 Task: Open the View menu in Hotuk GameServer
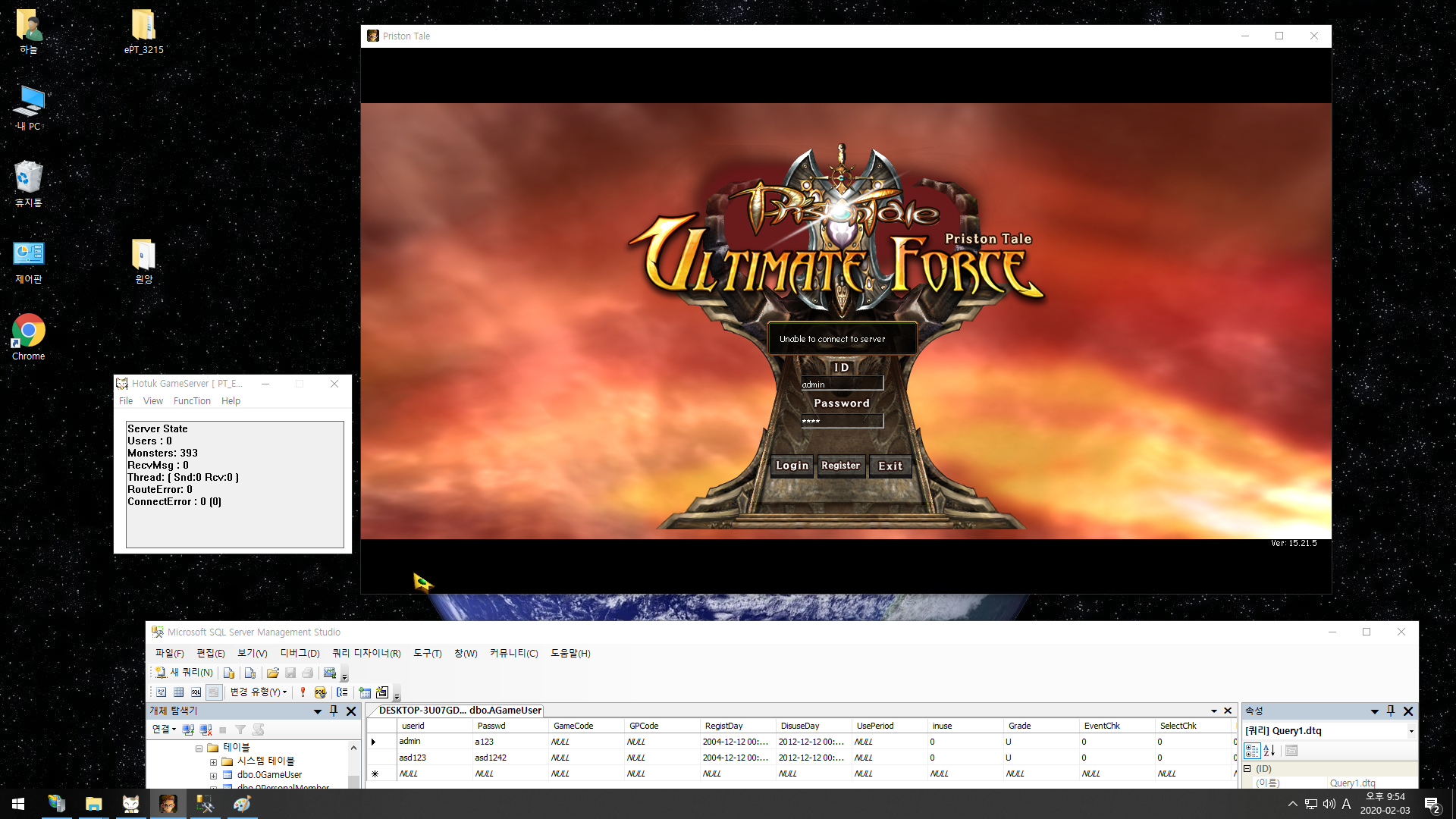[x=153, y=401]
